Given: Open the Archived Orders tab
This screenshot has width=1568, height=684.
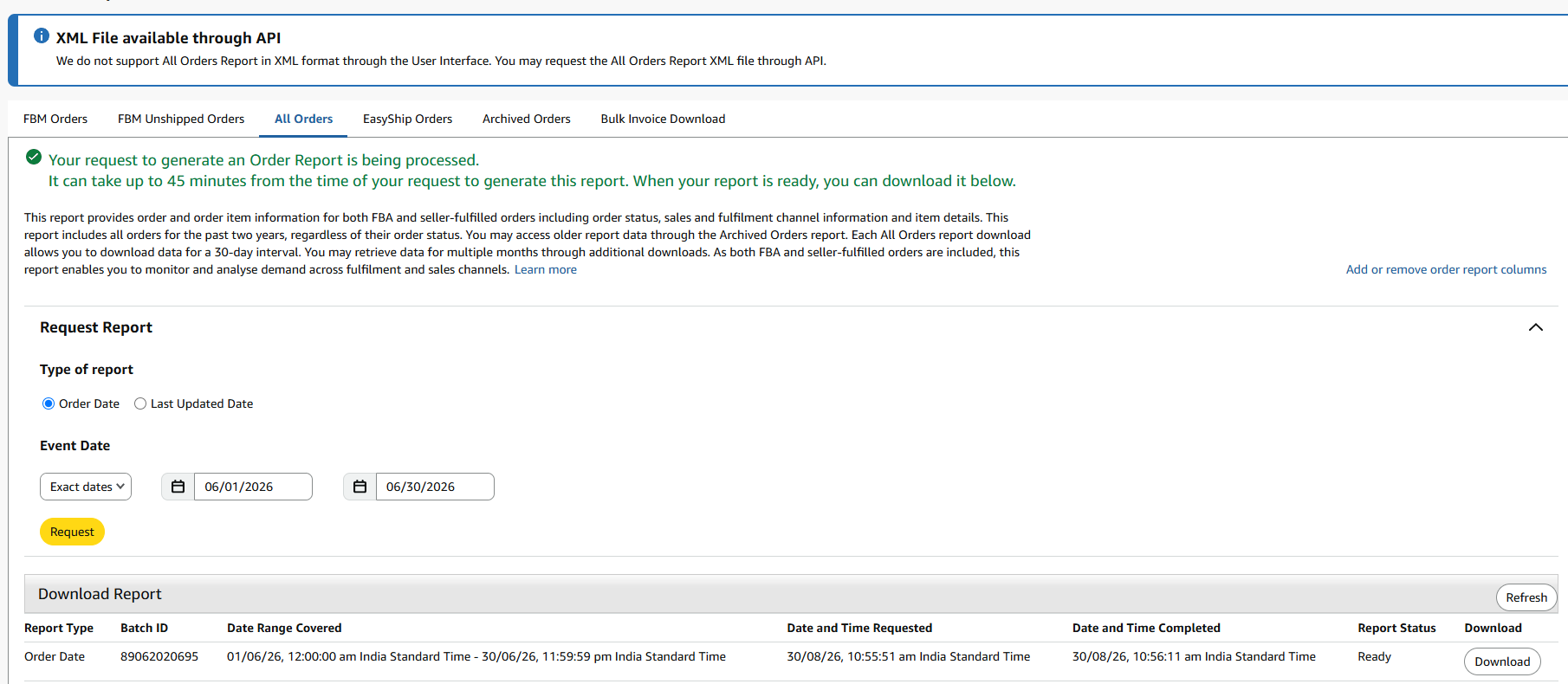Looking at the screenshot, I should click(x=527, y=119).
